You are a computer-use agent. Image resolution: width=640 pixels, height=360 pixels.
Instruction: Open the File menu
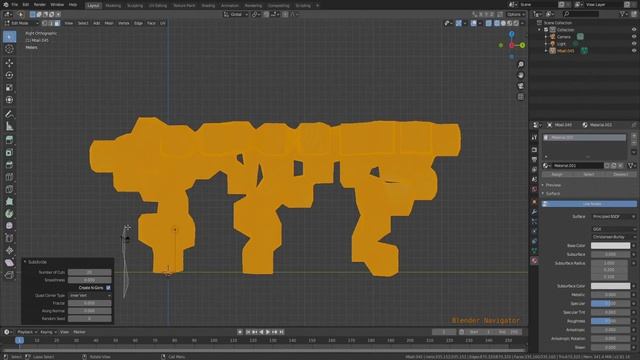tap(14, 4)
